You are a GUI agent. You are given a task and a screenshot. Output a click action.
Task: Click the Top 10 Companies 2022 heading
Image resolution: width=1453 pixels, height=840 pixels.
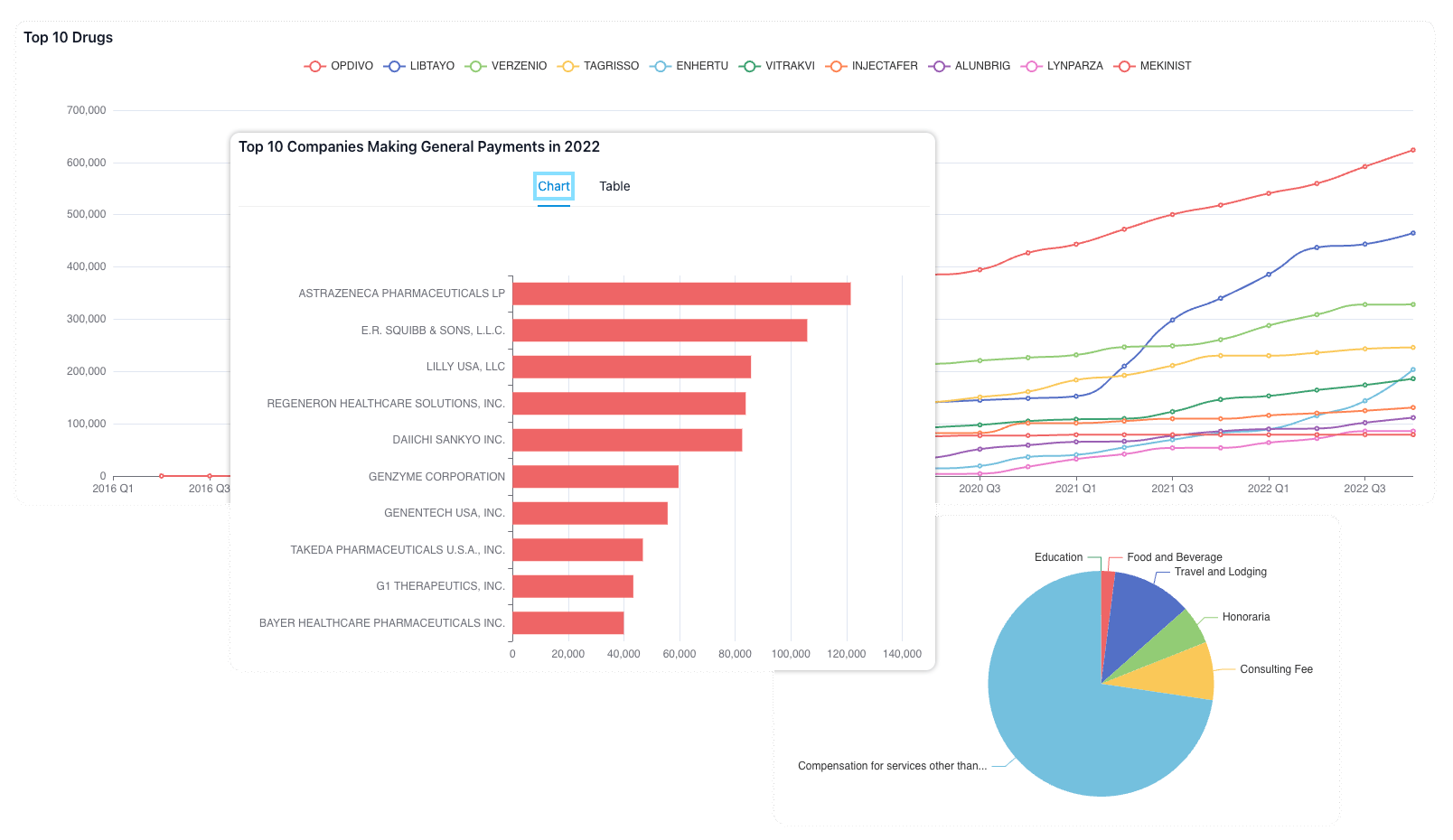pyautogui.click(x=419, y=146)
